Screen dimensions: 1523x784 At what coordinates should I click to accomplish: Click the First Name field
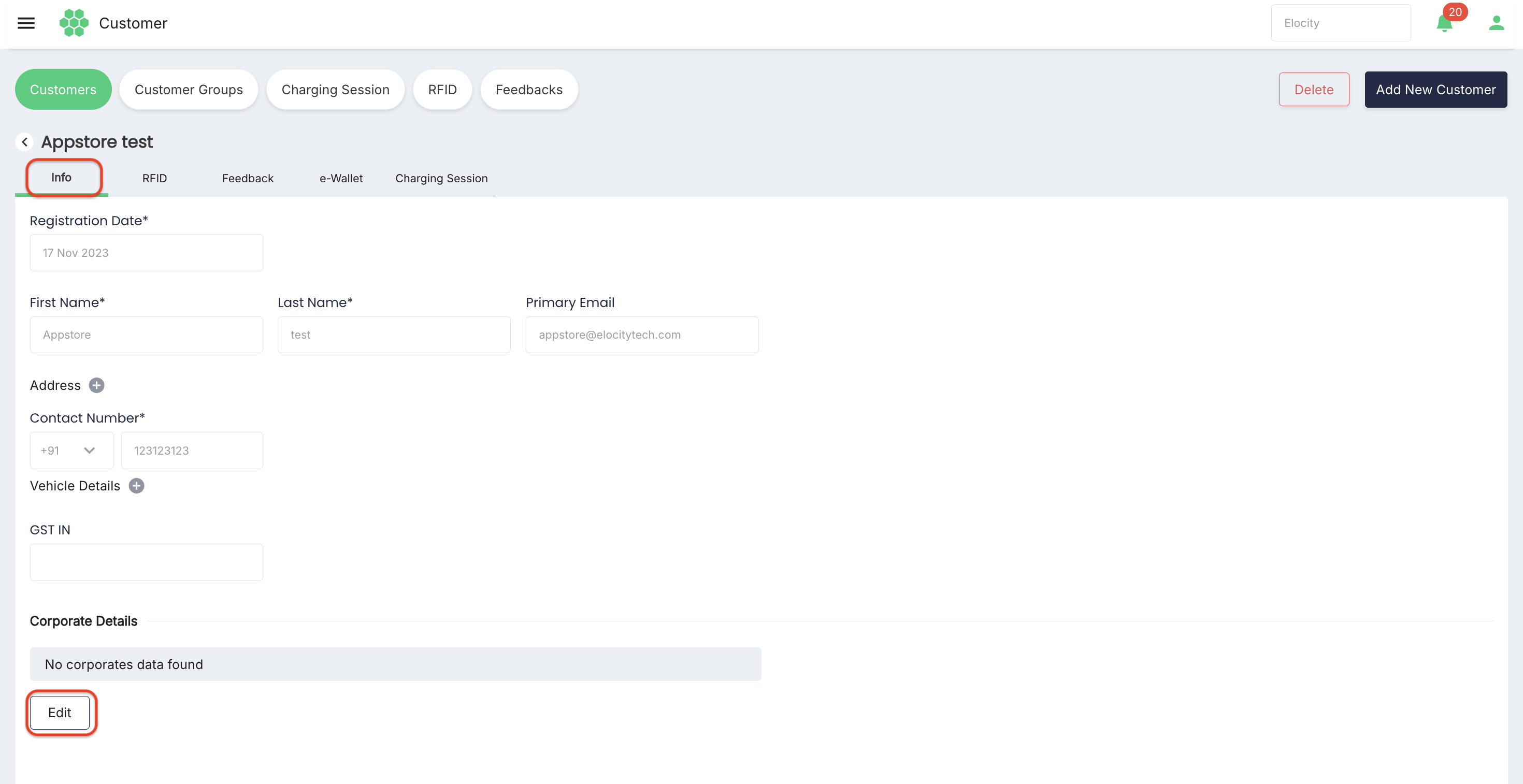[x=147, y=335]
